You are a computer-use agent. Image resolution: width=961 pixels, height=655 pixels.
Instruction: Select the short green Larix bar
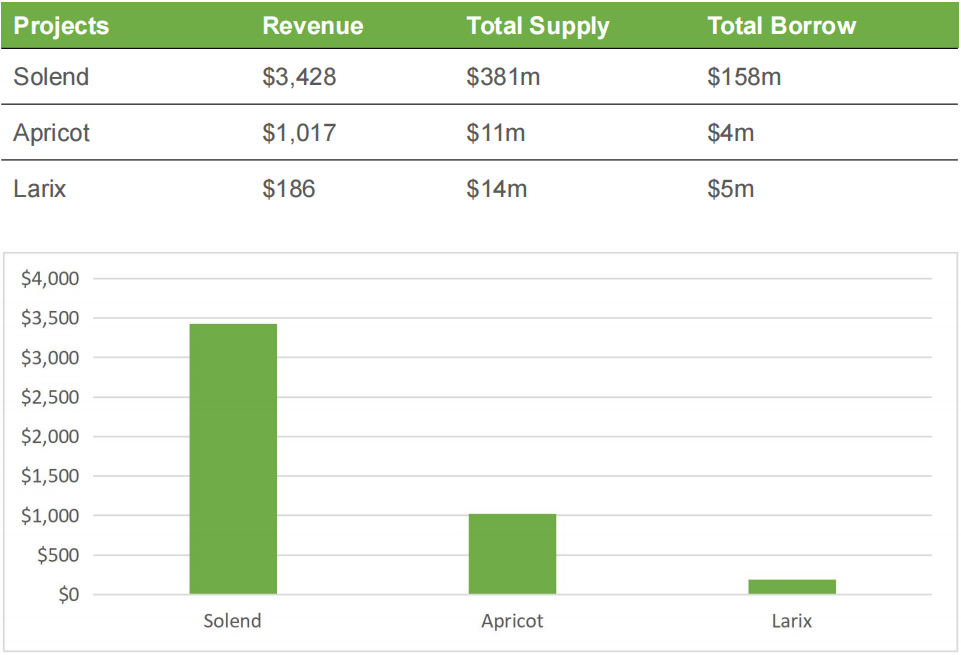pos(791,587)
